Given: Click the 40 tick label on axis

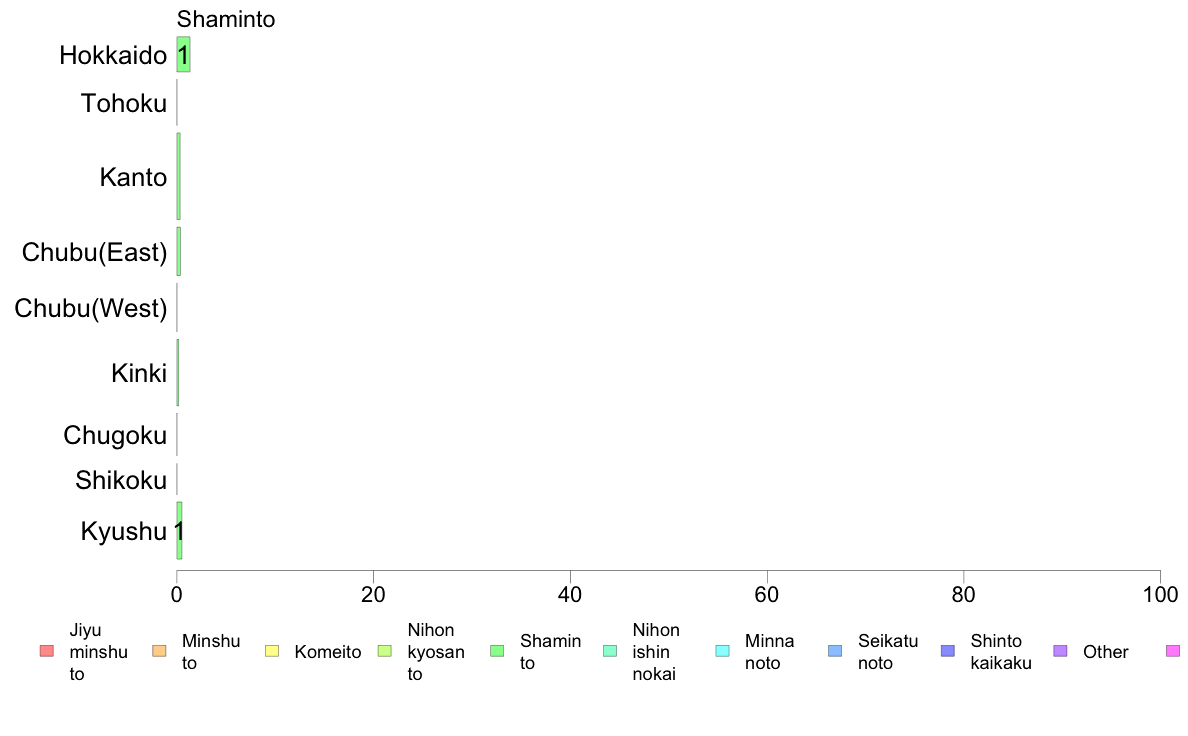Looking at the screenshot, I should click(x=570, y=595).
